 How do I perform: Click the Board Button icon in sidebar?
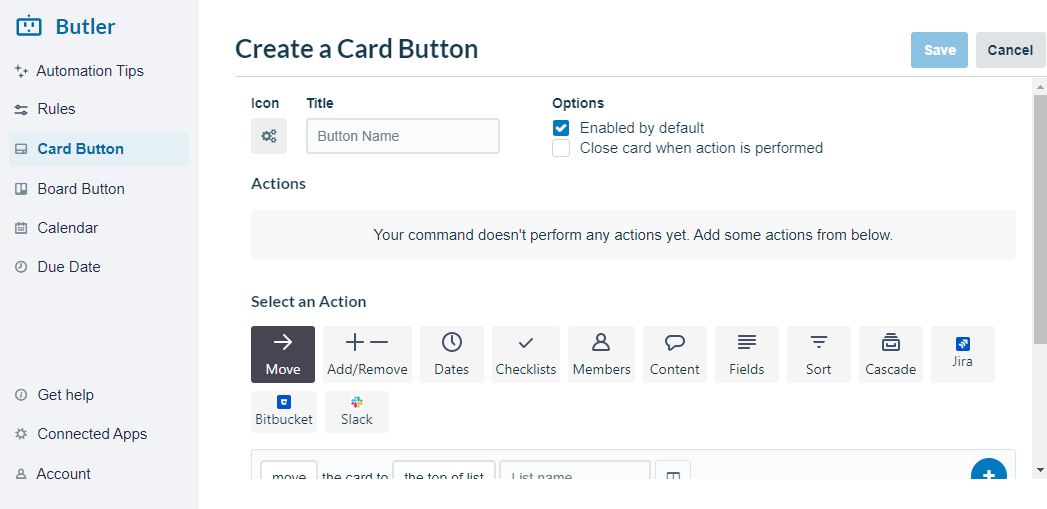click(21, 189)
